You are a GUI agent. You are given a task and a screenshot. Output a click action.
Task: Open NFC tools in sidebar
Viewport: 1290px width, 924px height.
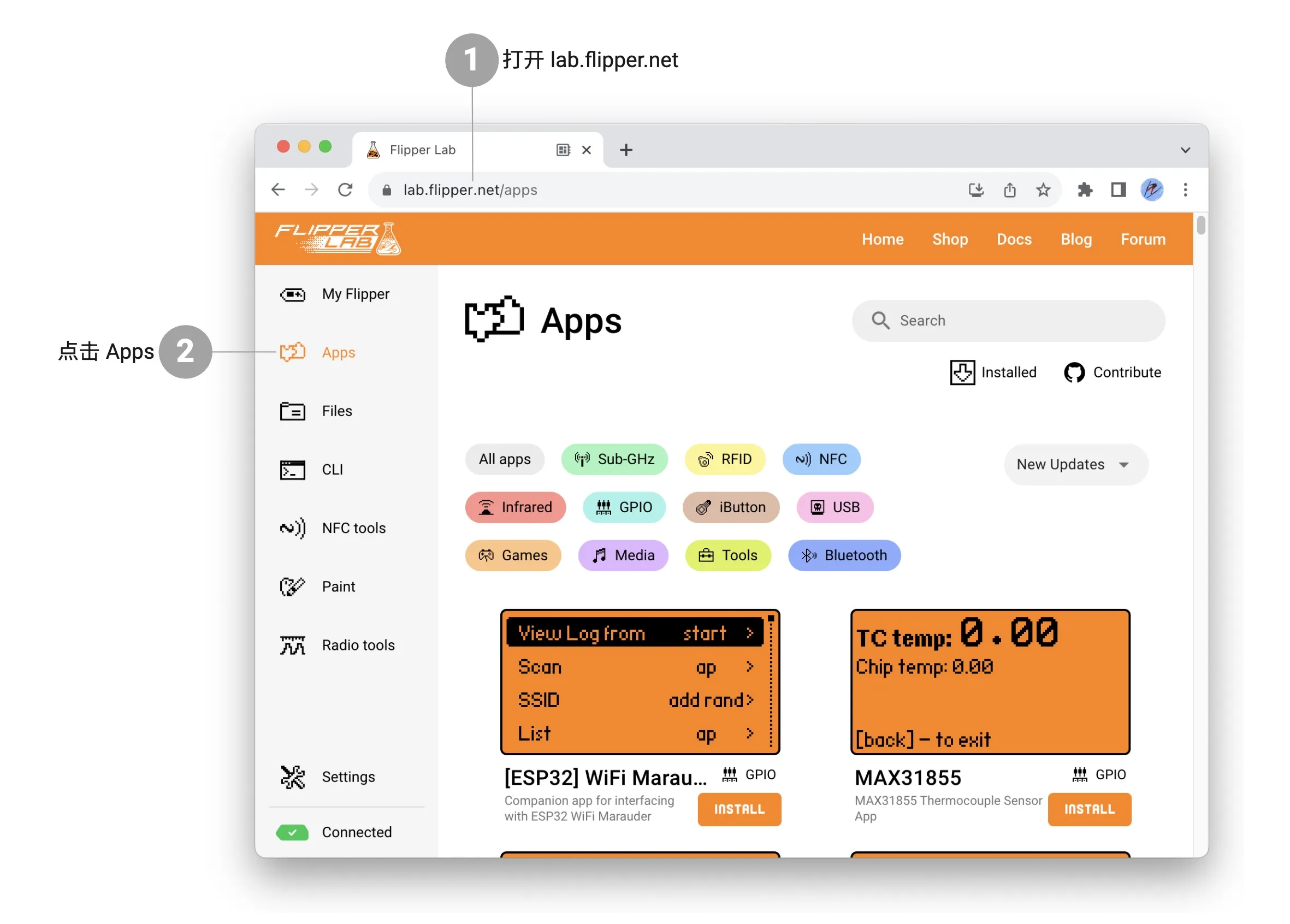[x=333, y=528]
